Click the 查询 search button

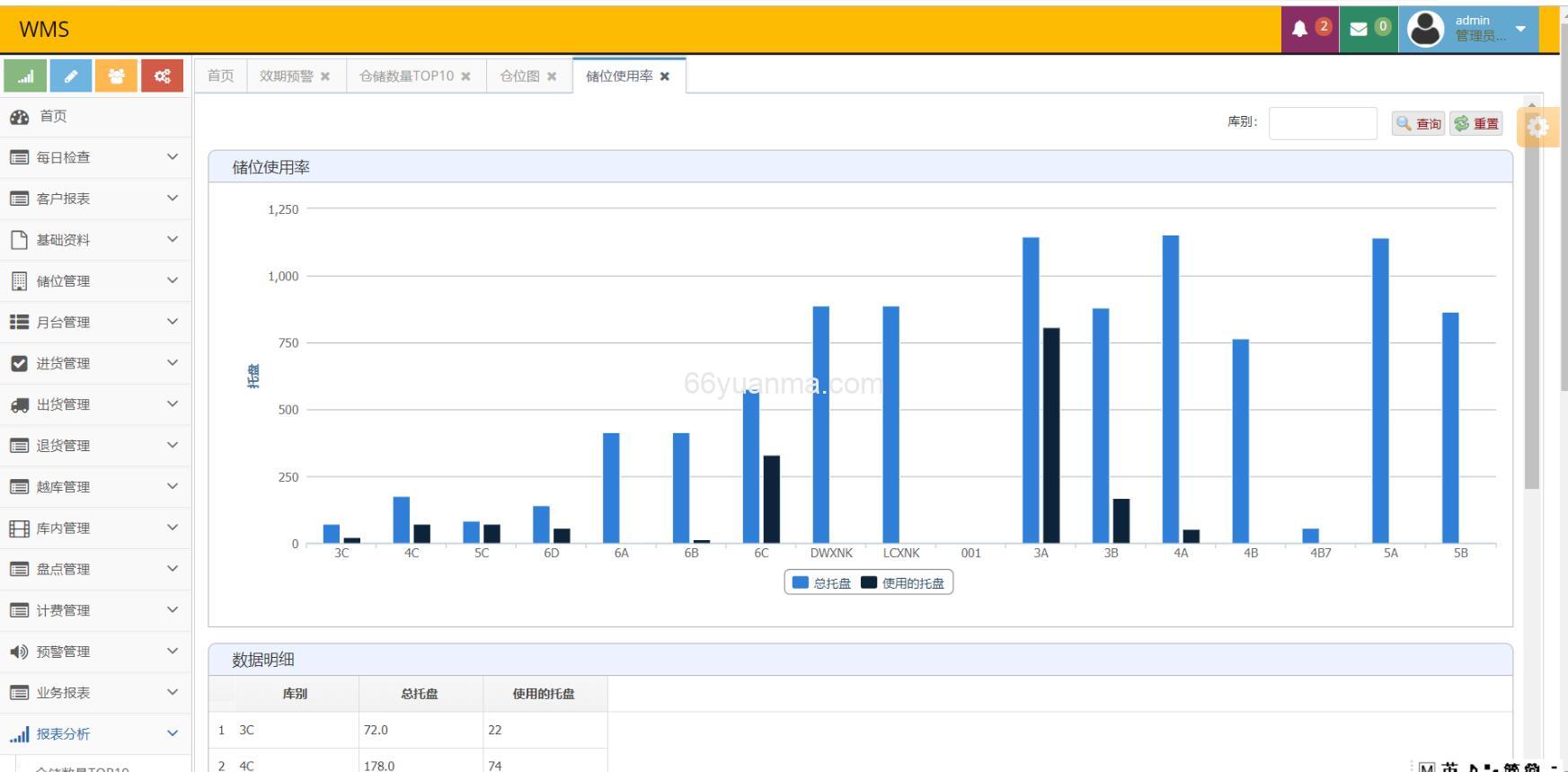1418,124
